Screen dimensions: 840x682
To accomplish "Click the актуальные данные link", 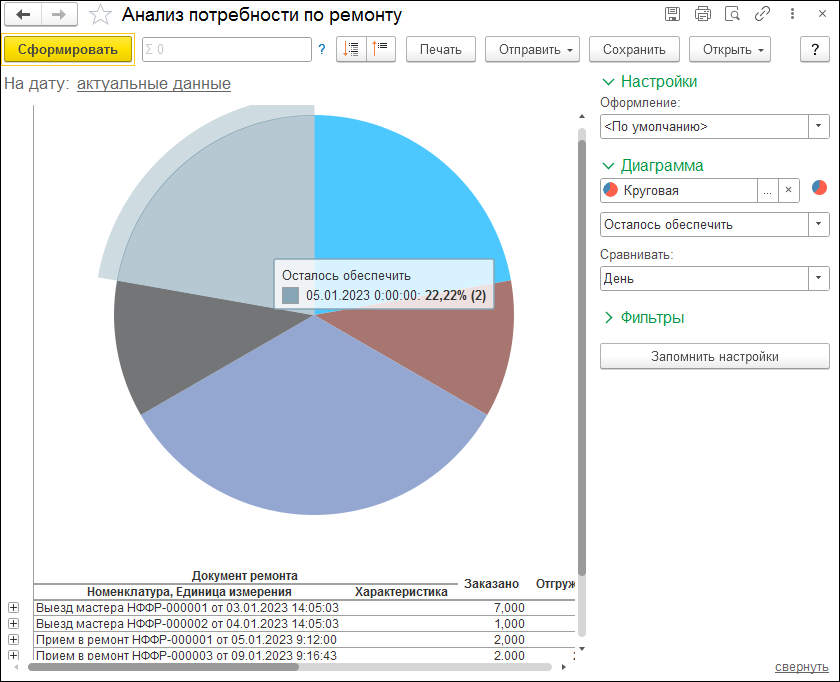I will click(154, 84).
